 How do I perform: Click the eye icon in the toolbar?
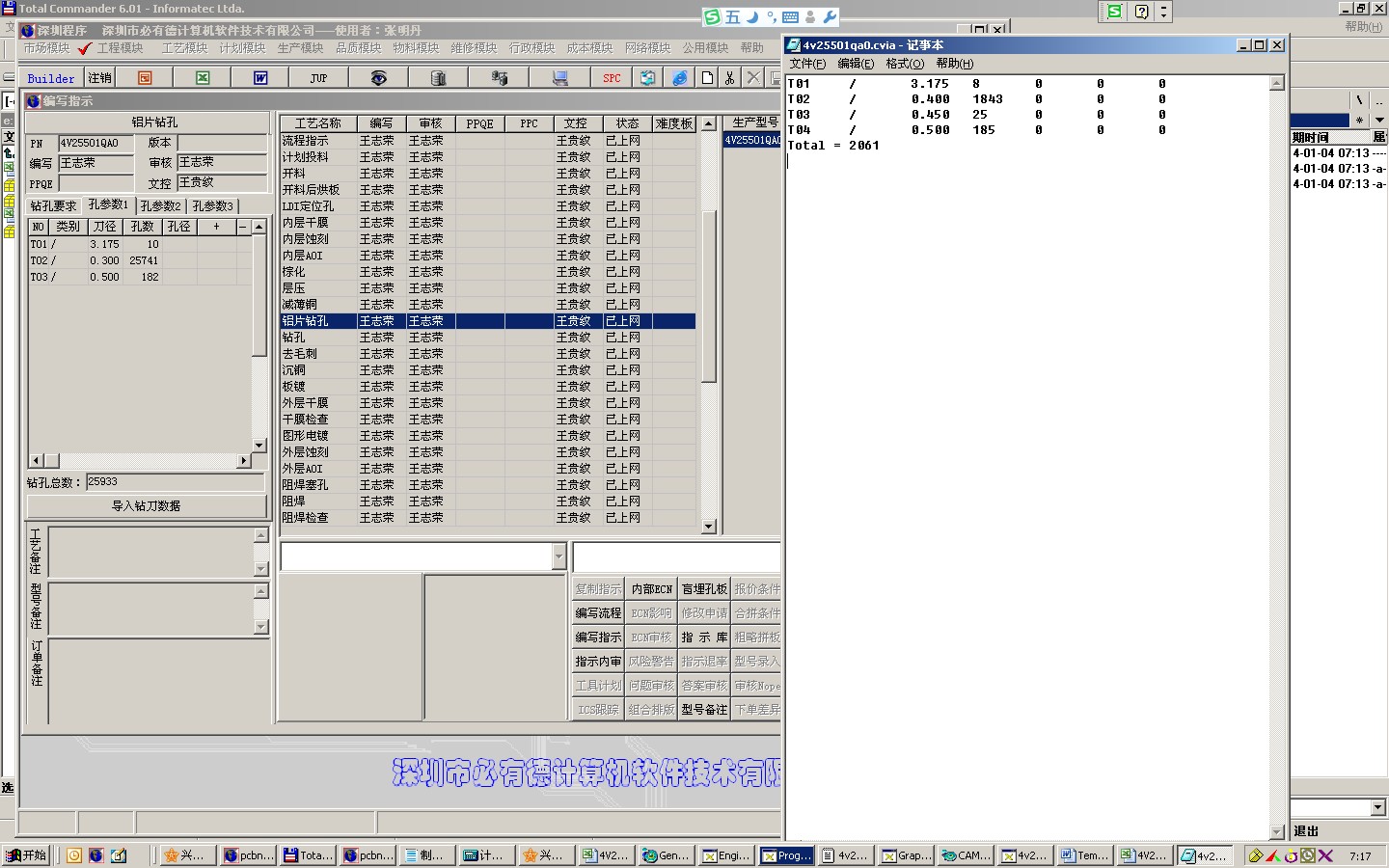[x=378, y=78]
